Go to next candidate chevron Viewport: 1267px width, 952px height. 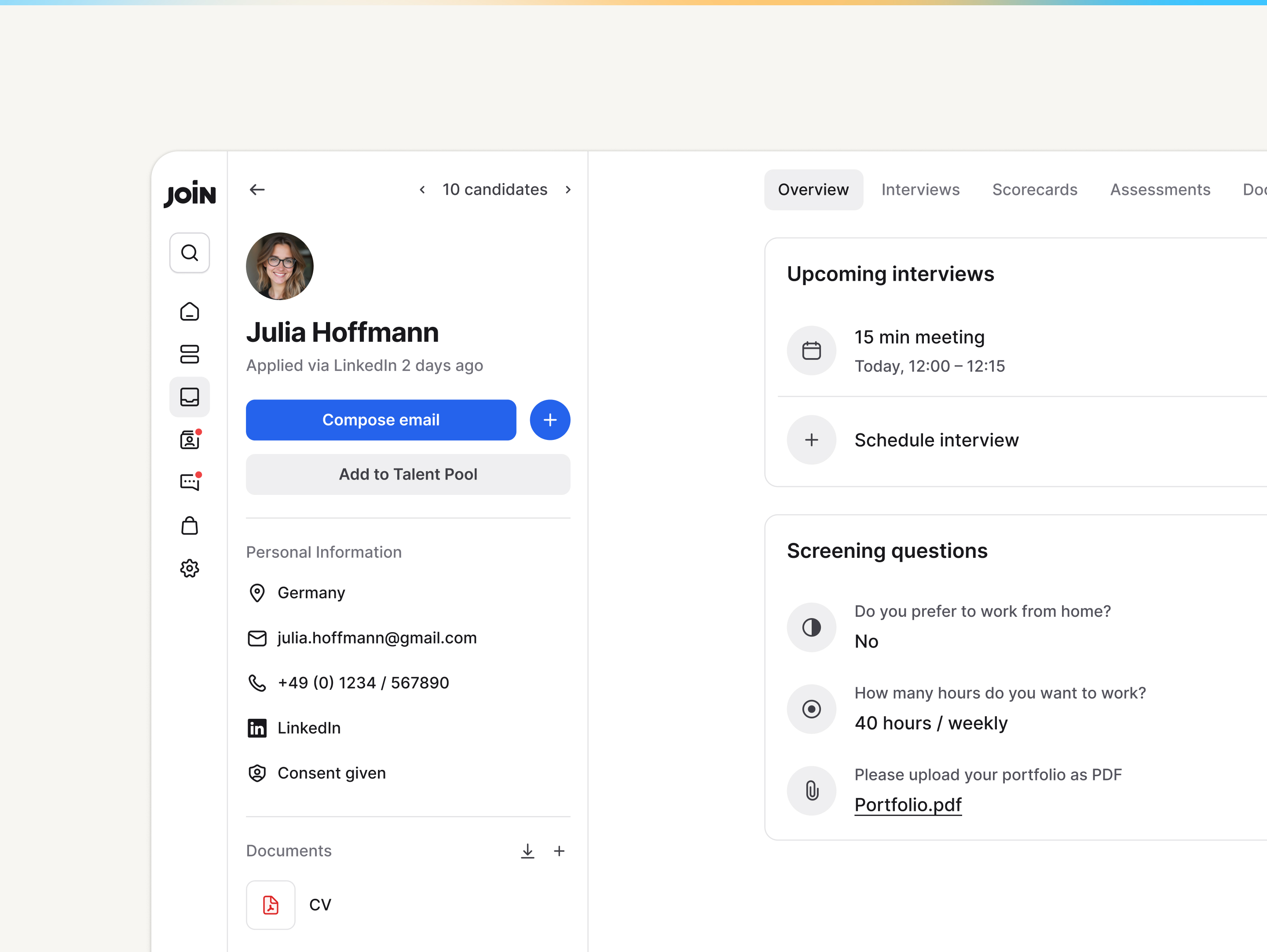(568, 190)
